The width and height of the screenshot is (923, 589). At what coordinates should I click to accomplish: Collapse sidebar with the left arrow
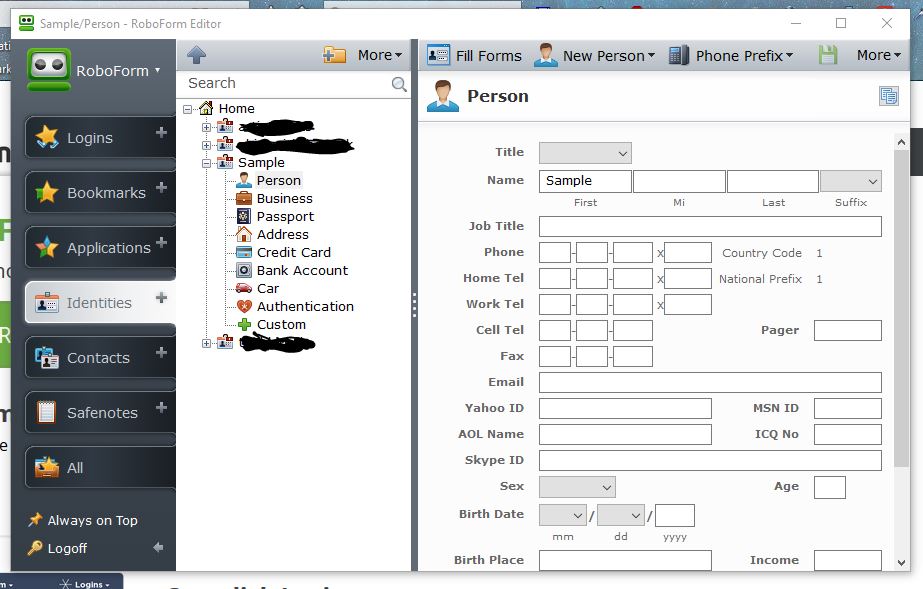(158, 548)
